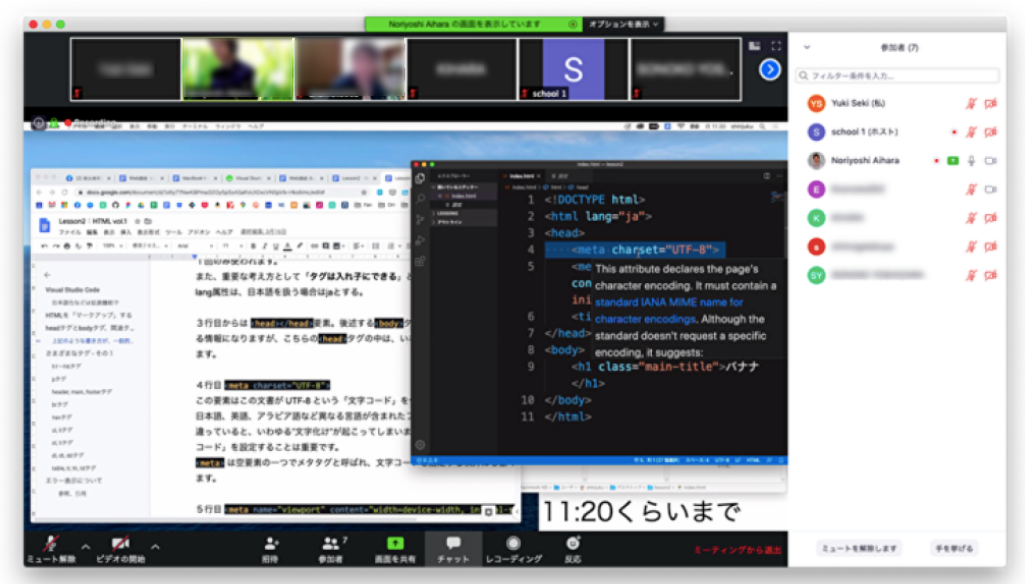
Task: Click the blue next-arrow in video strip
Action: (x=769, y=69)
